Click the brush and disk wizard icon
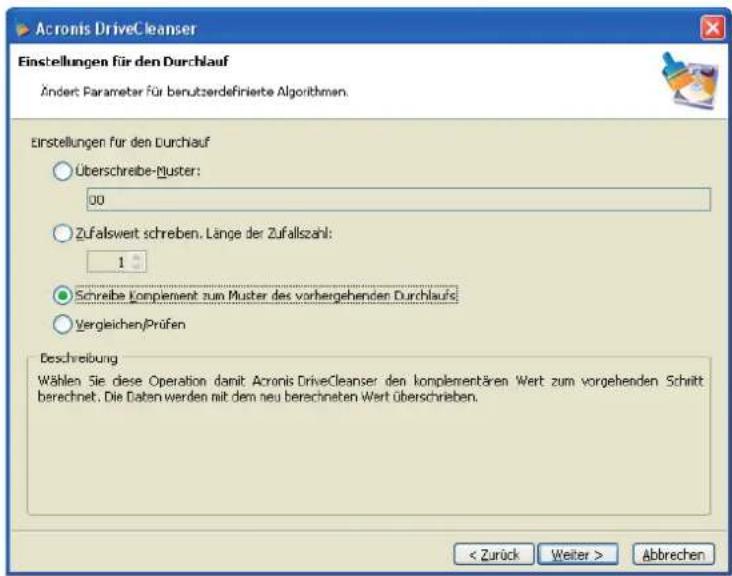Screen dimensions: 732x576 coord(690,80)
